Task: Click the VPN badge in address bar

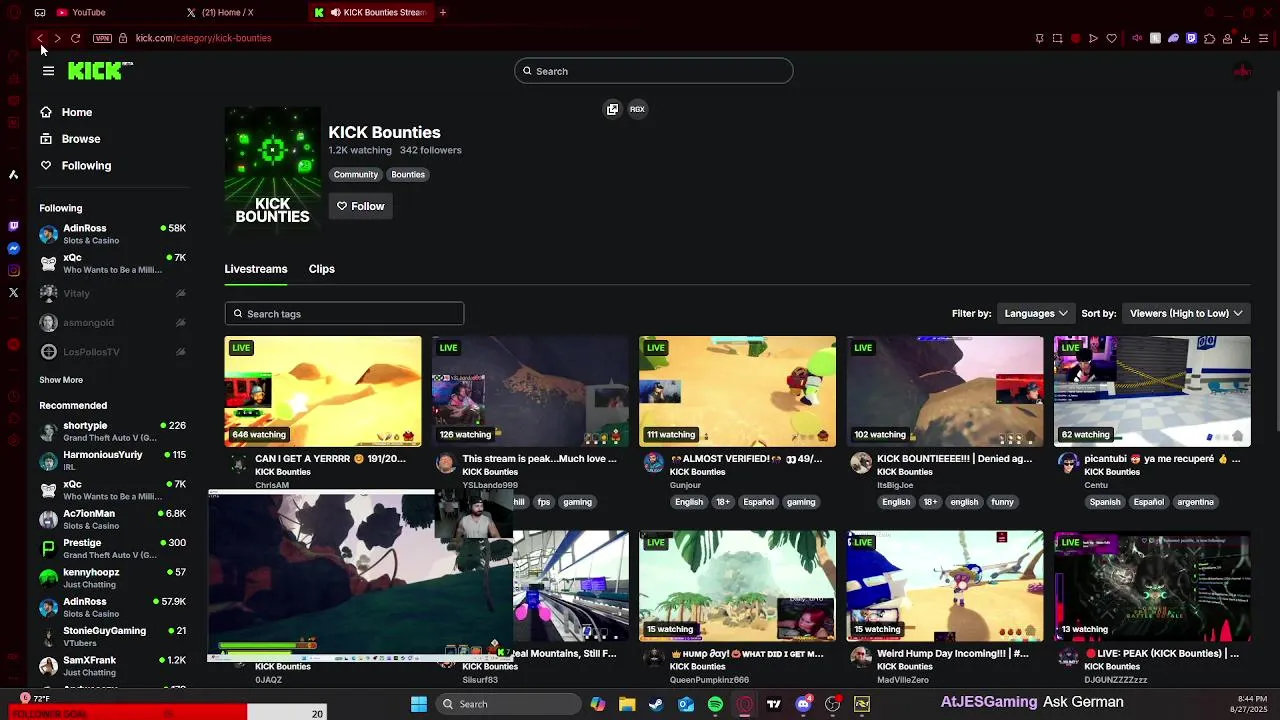Action: (x=102, y=38)
